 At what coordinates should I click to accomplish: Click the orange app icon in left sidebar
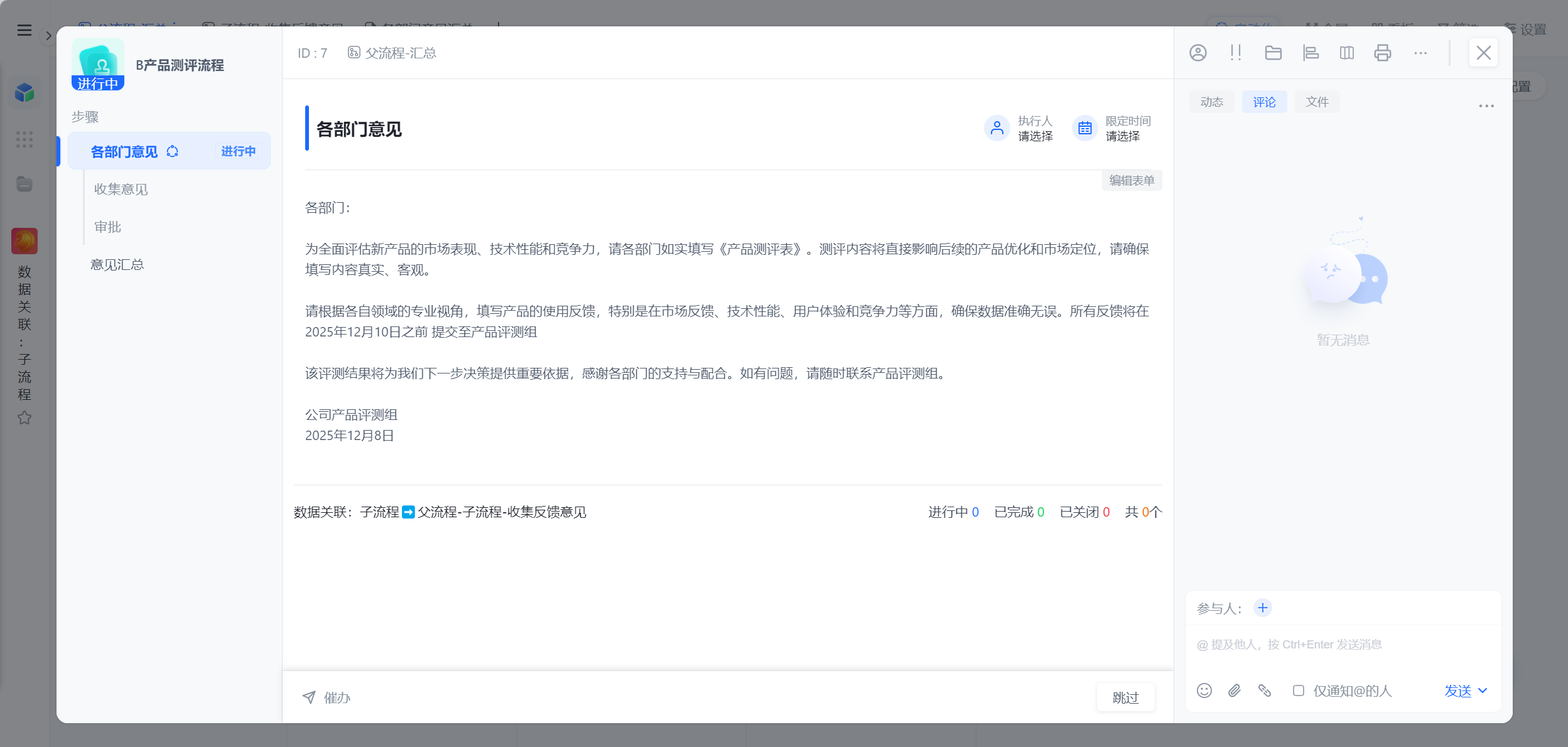coord(24,241)
